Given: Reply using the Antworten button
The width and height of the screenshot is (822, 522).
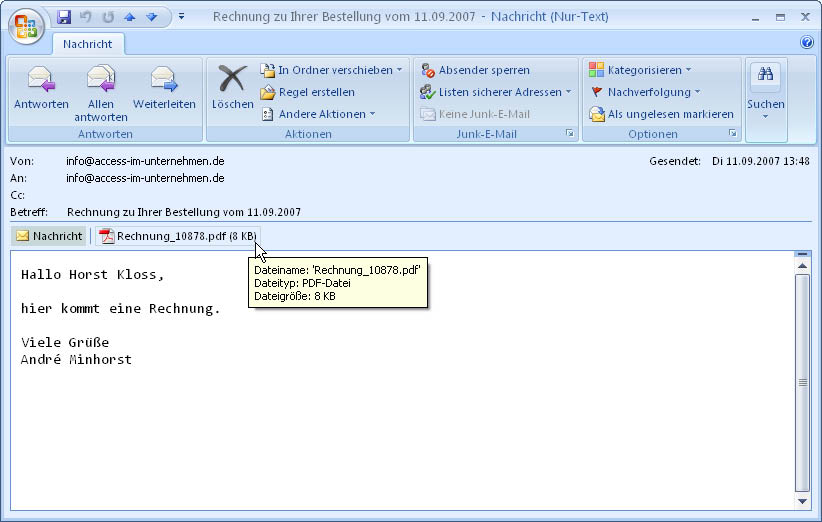Looking at the screenshot, I should (x=41, y=89).
